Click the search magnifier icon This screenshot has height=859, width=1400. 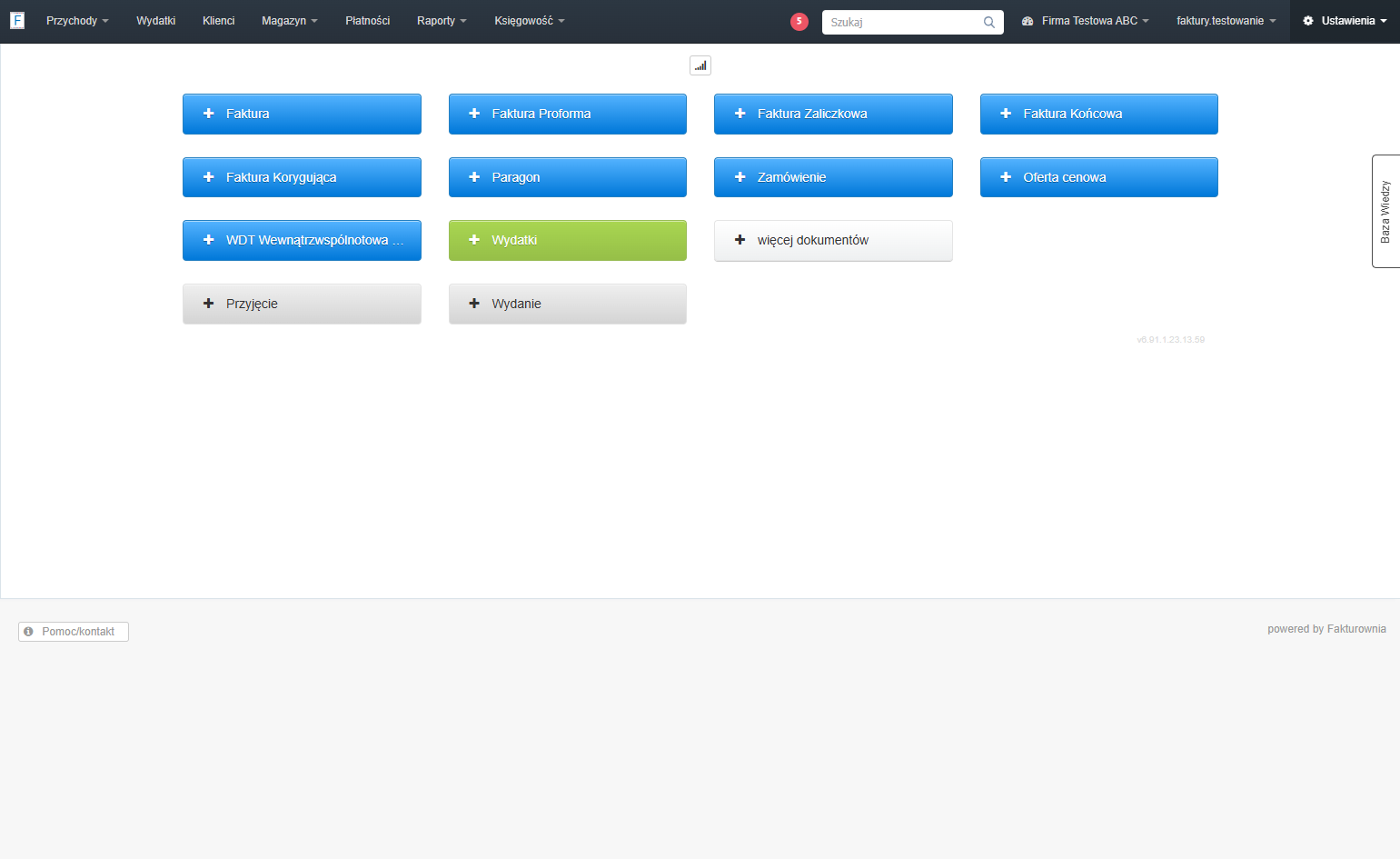coord(989,22)
